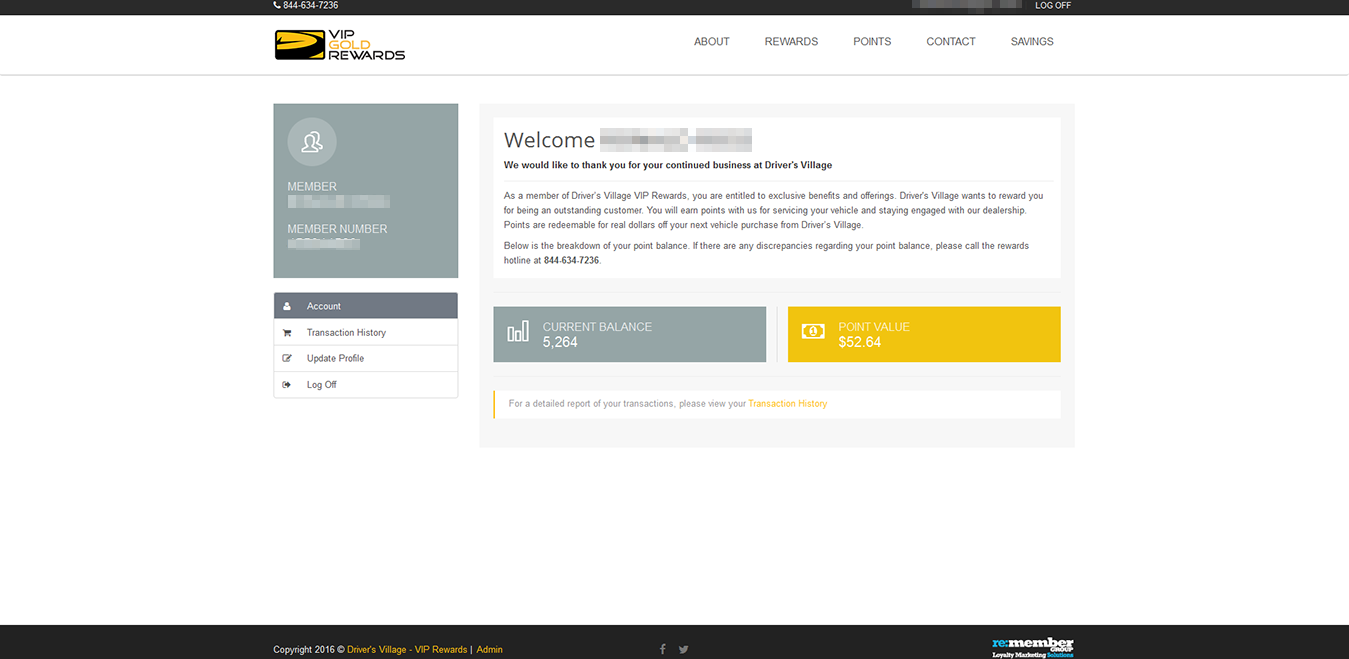Open the REWARDS menu item

coord(791,42)
